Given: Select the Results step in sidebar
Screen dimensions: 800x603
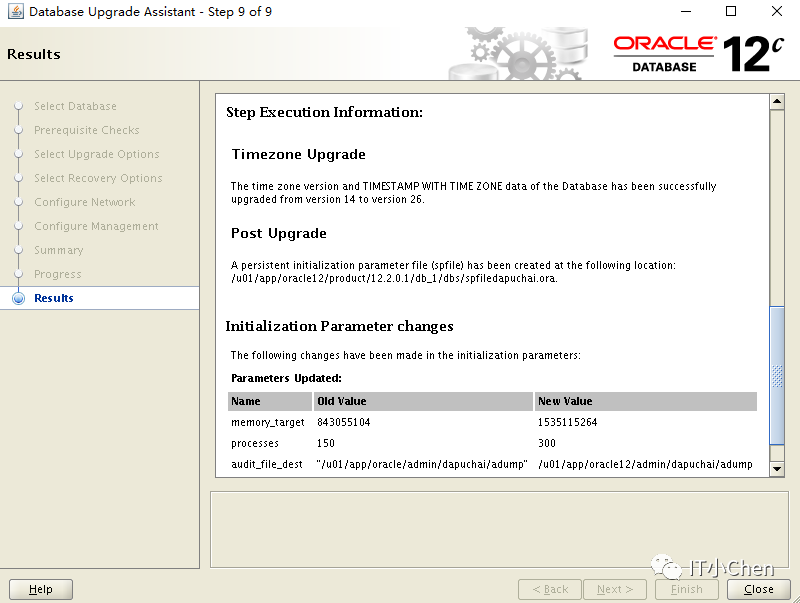Looking at the screenshot, I should [x=54, y=298].
